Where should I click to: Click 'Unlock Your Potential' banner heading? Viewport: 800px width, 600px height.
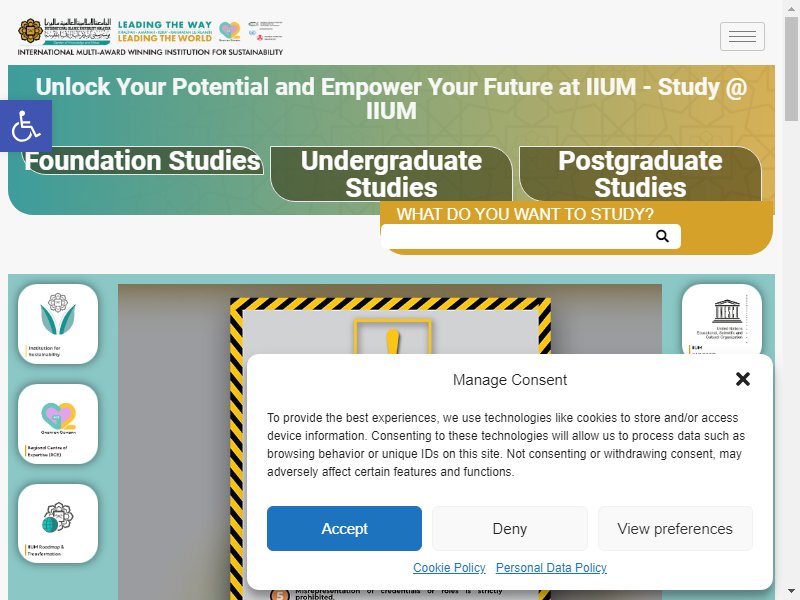[x=391, y=98]
